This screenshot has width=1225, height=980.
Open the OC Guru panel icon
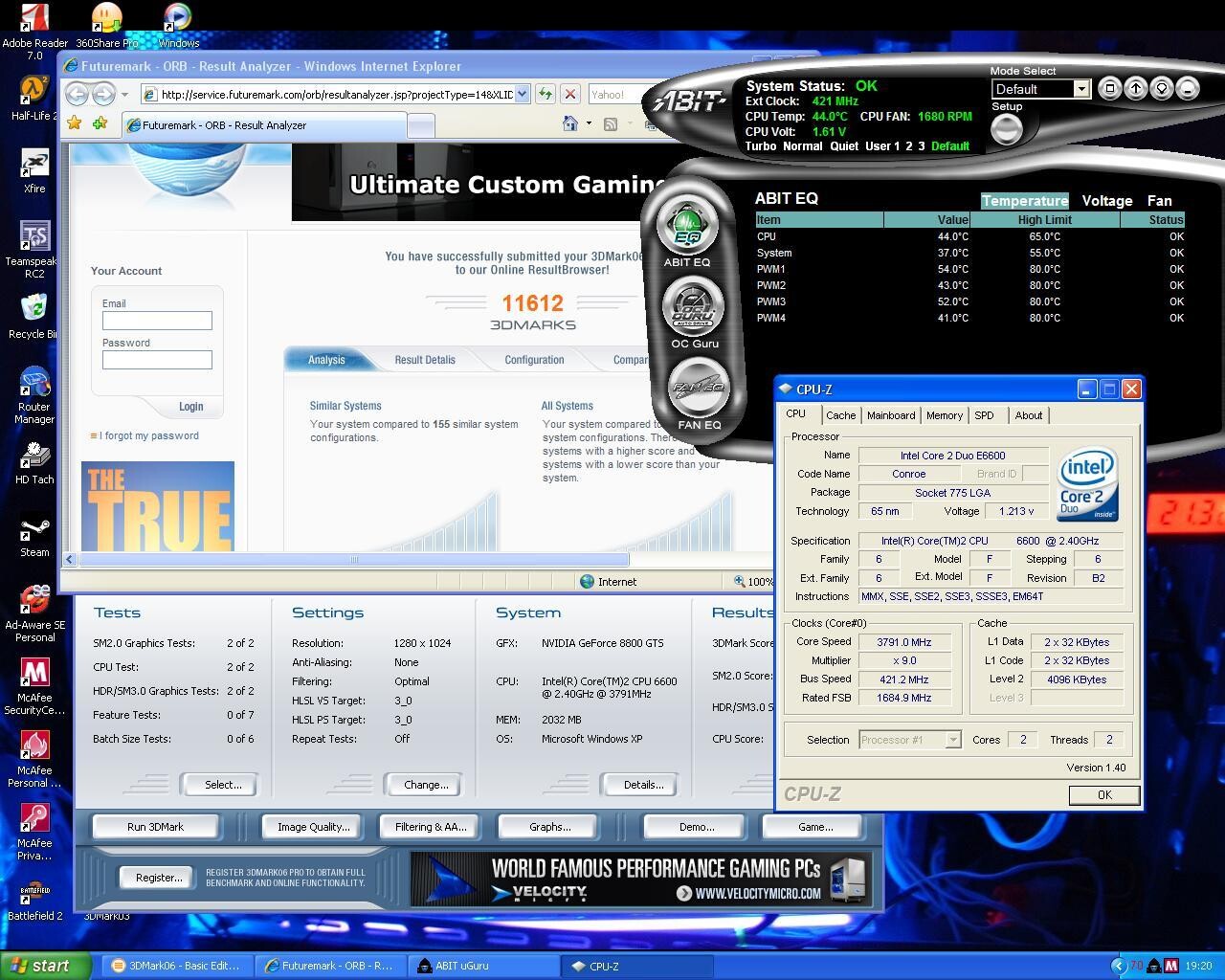(694, 306)
